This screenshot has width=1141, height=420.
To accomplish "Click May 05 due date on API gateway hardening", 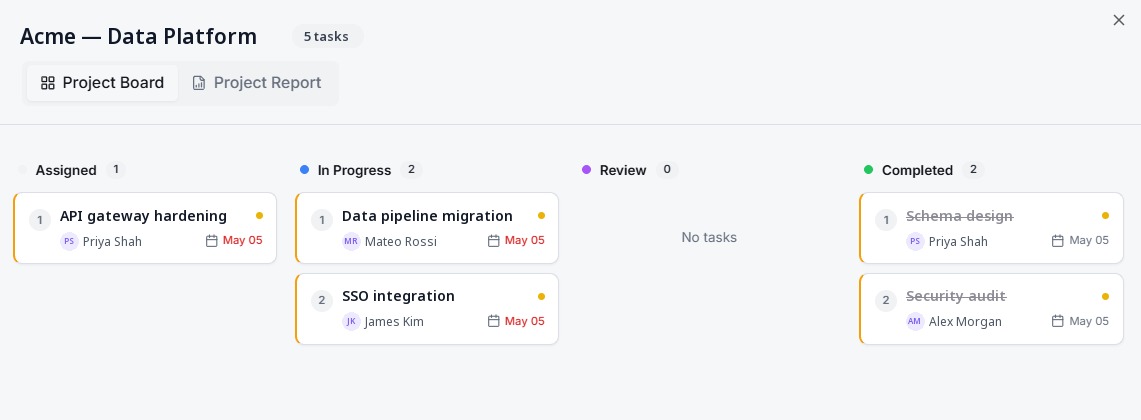I will pos(242,240).
